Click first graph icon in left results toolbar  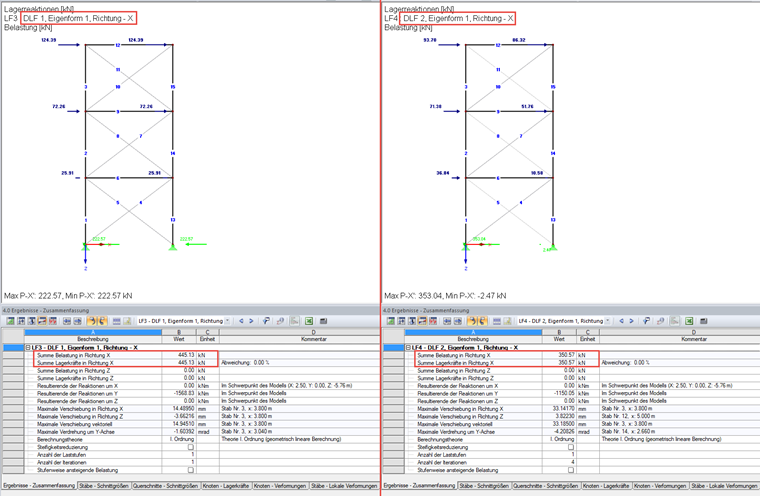coord(10,321)
